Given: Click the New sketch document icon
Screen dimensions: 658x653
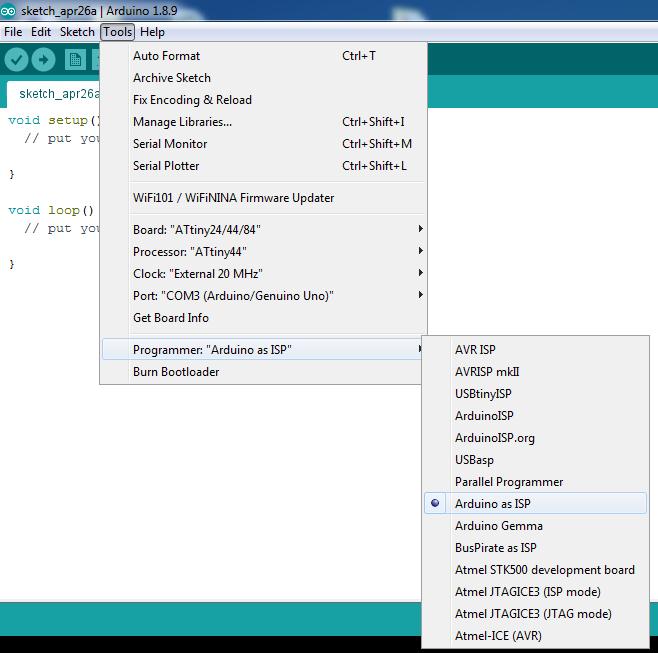Looking at the screenshot, I should (x=76, y=60).
